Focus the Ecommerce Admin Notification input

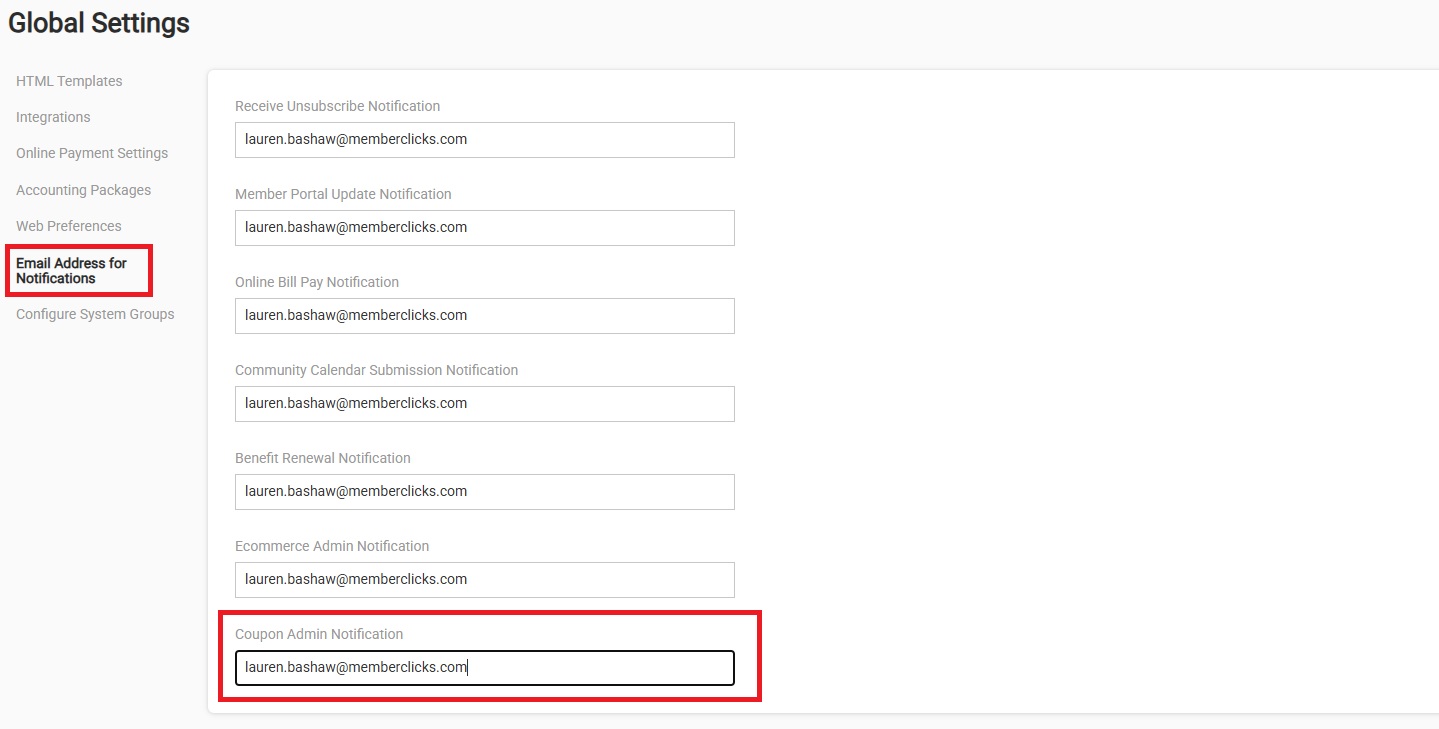coord(484,580)
